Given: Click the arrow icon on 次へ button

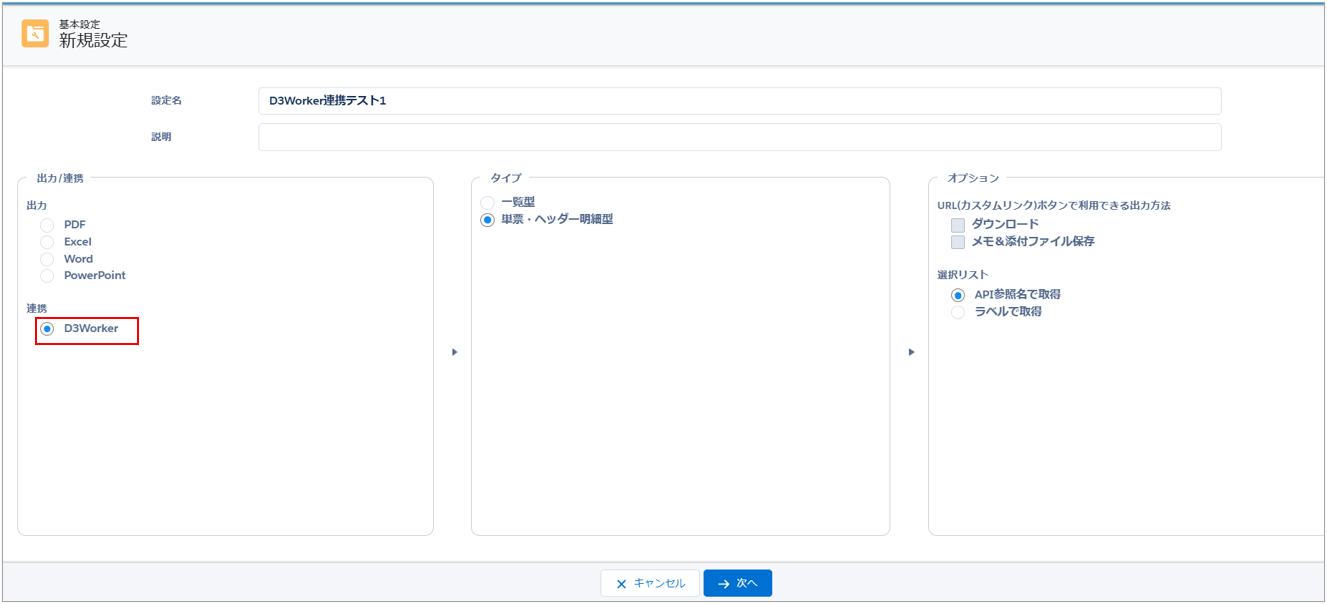Looking at the screenshot, I should point(723,584).
